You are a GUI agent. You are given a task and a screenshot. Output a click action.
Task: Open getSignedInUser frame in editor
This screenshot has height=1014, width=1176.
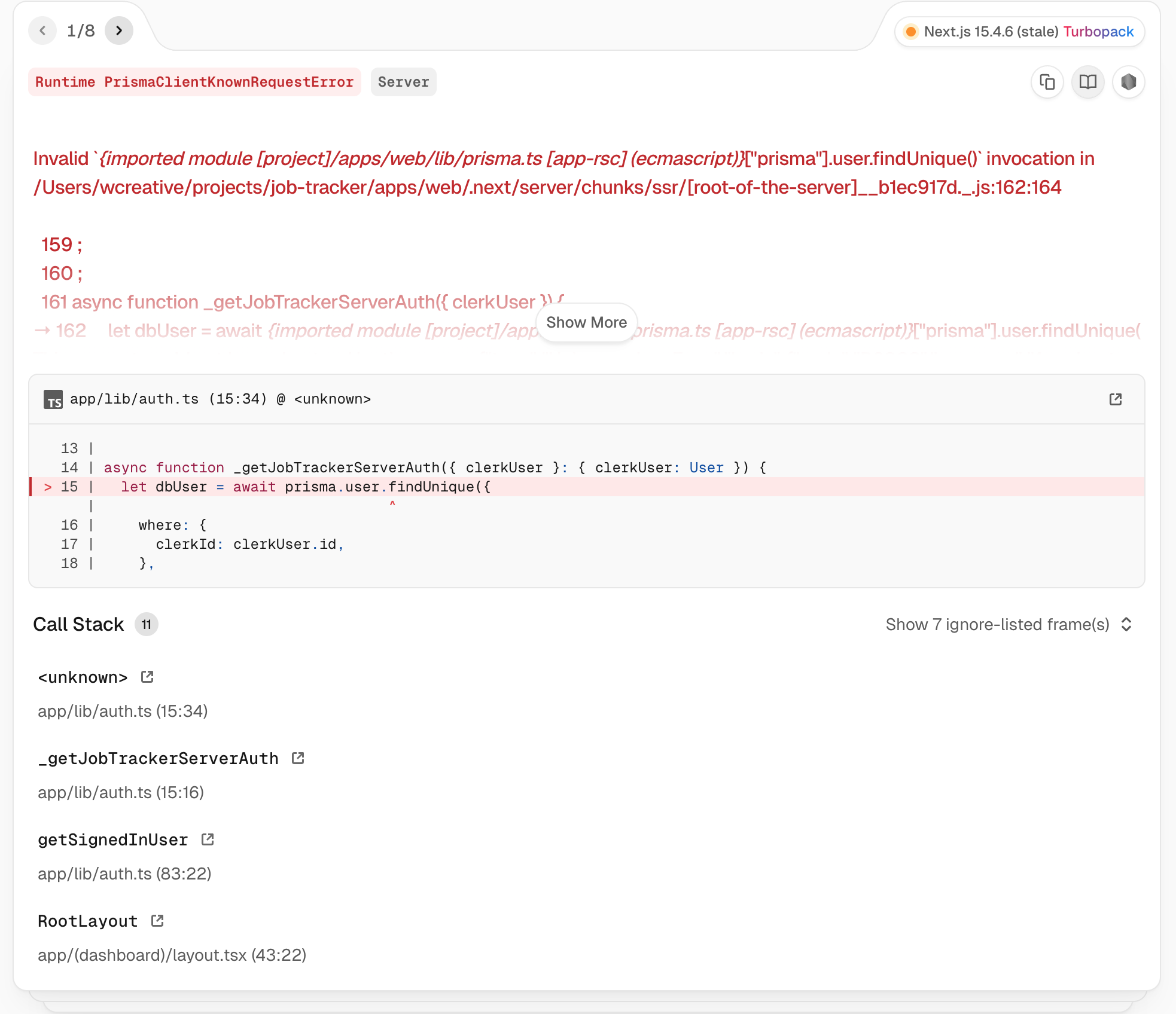click(x=208, y=839)
